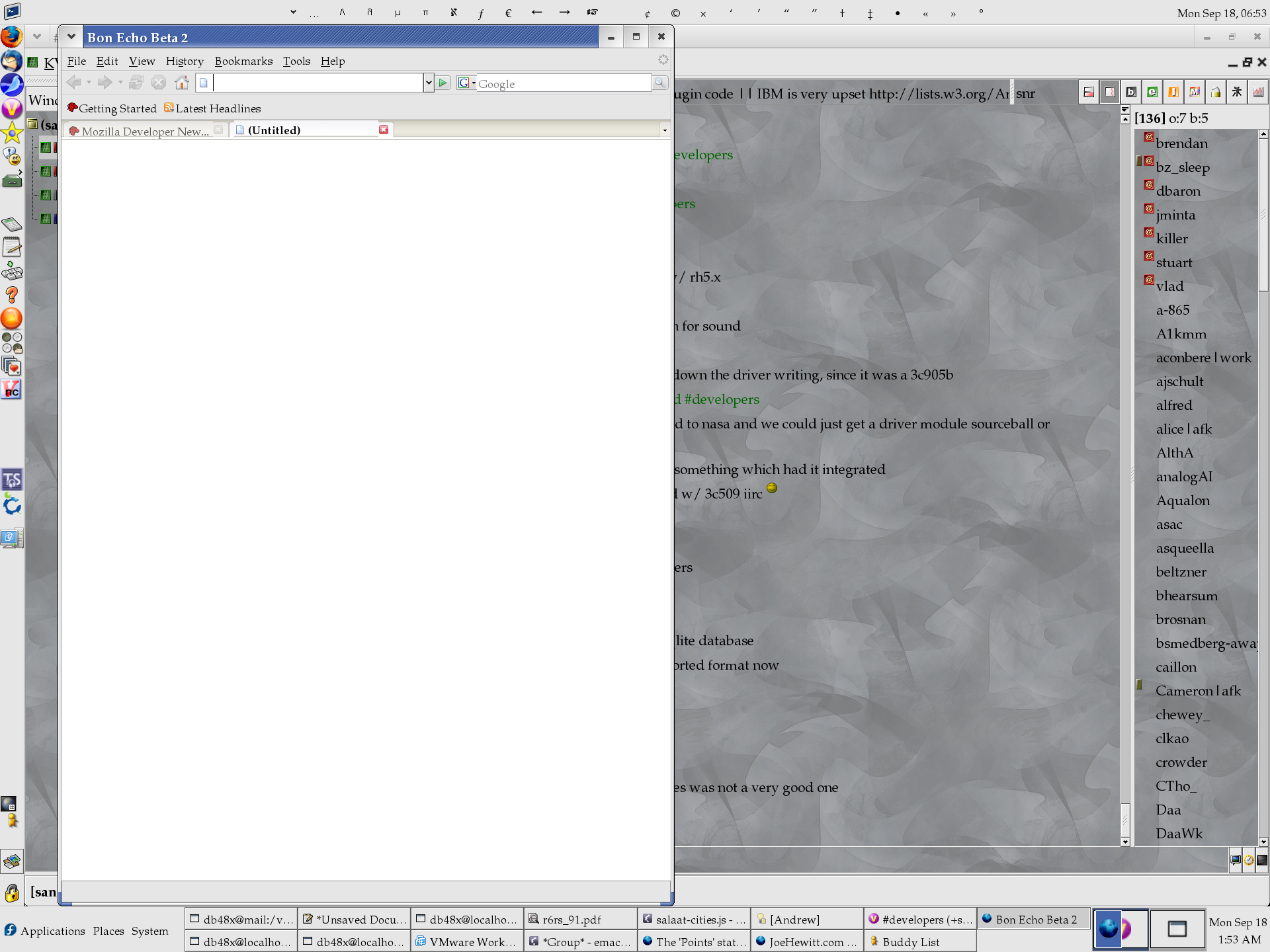Open the History menu
This screenshot has height=952, width=1270.
click(x=185, y=61)
